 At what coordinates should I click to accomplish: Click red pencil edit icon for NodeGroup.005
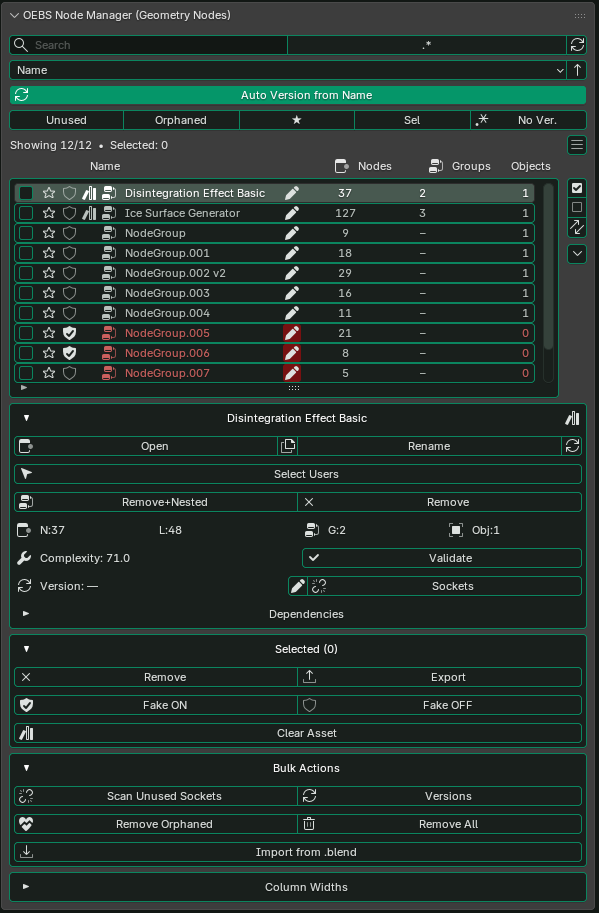tap(292, 333)
